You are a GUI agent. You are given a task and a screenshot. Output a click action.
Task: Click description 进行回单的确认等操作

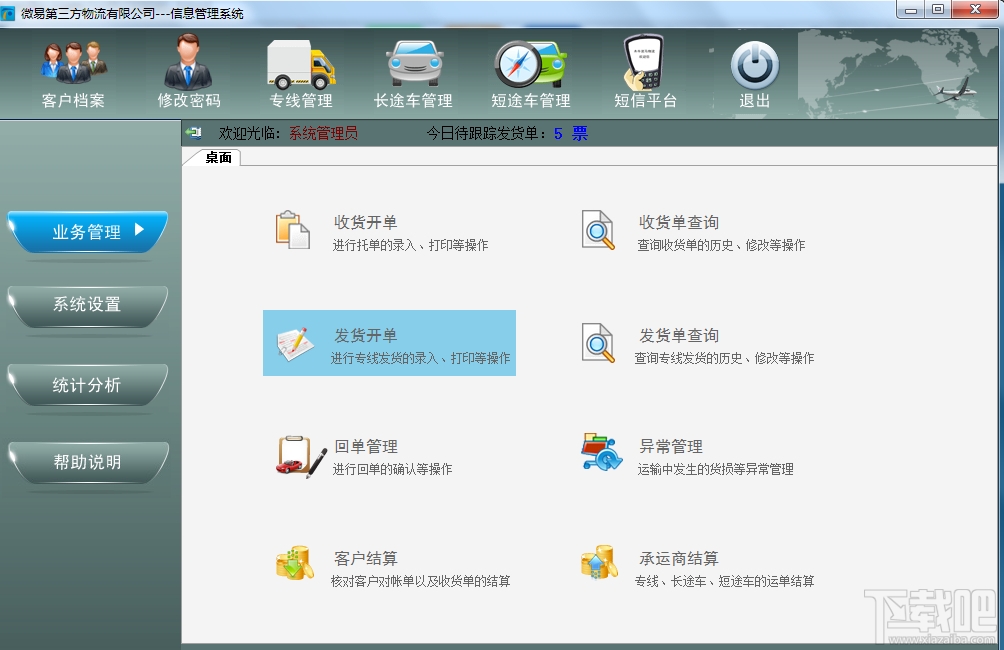393,469
